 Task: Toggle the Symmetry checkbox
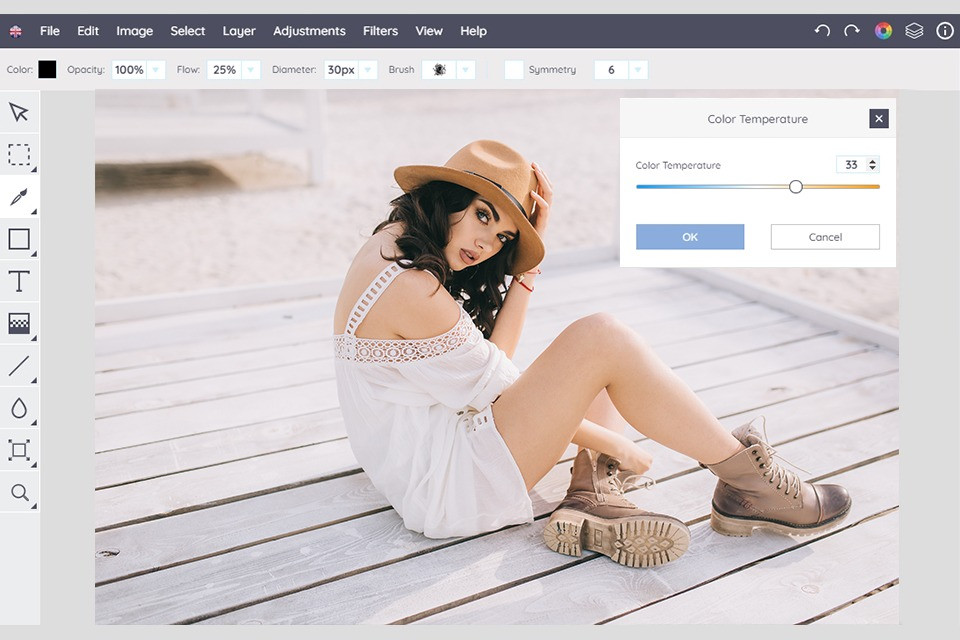click(x=514, y=70)
